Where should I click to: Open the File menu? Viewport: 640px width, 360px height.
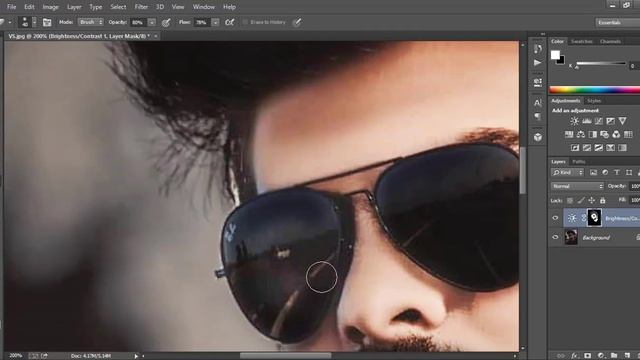tap(11, 7)
